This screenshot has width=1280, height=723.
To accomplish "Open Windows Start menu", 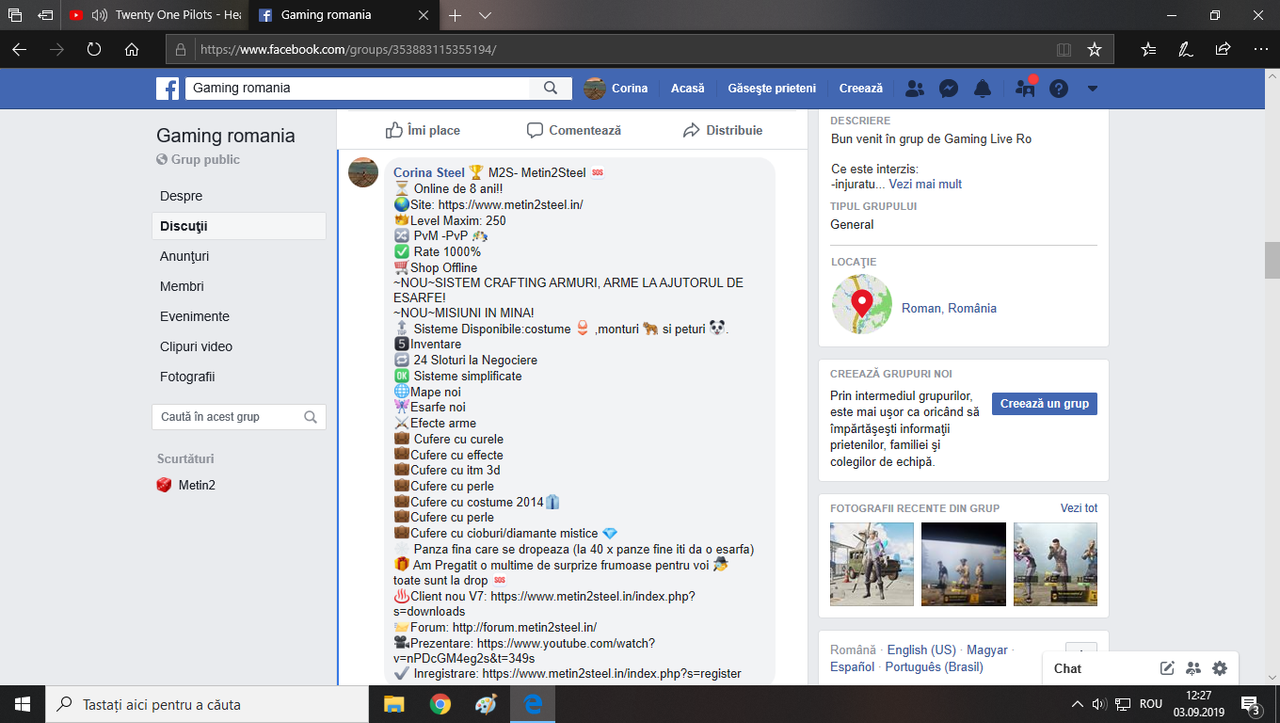I will pyautogui.click(x=23, y=704).
